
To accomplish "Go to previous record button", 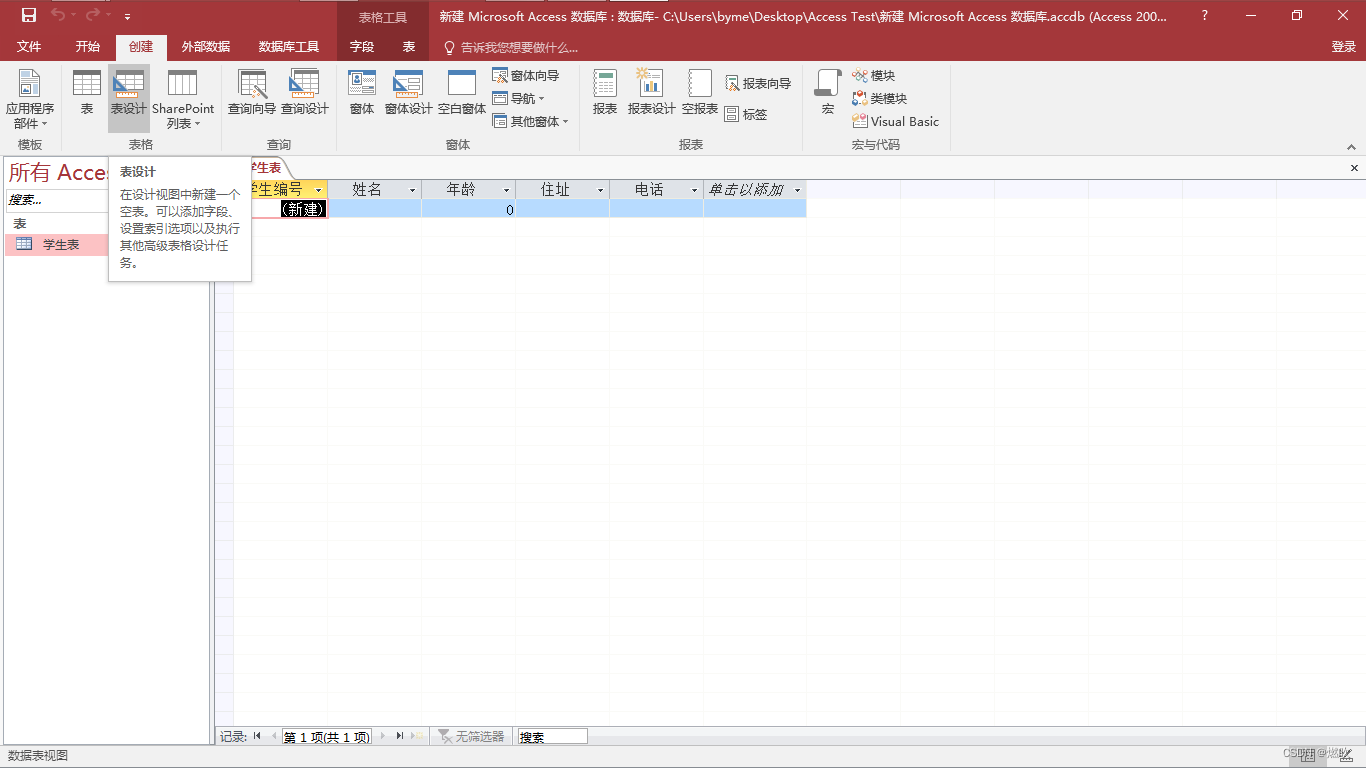I will (274, 736).
